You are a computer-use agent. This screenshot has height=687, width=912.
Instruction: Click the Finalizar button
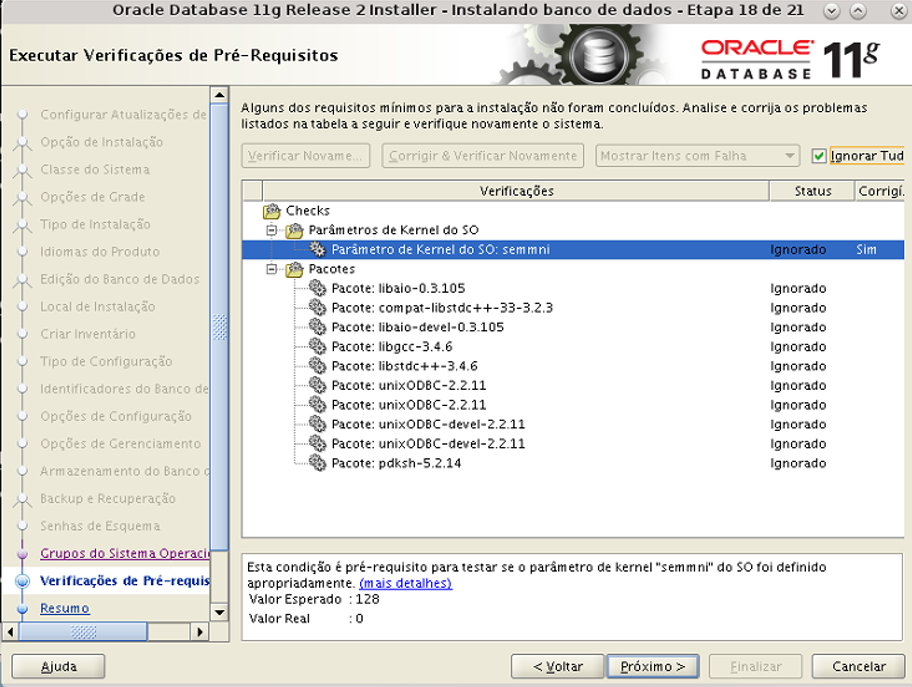pos(756,667)
